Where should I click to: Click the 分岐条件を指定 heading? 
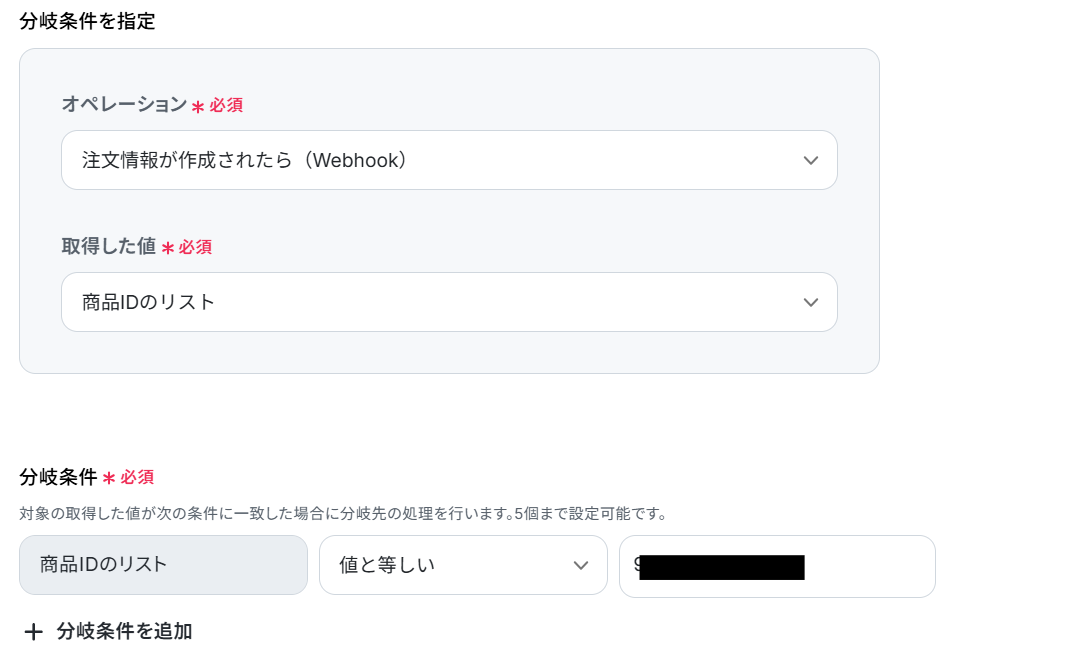coord(88,21)
